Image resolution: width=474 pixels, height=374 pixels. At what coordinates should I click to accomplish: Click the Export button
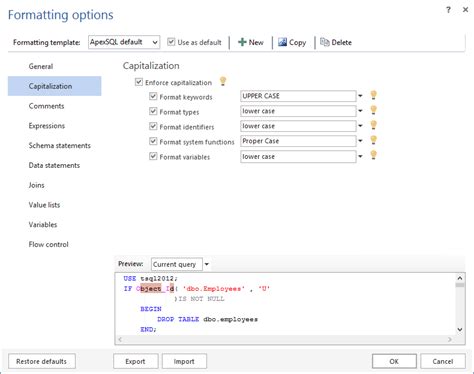tap(135, 361)
